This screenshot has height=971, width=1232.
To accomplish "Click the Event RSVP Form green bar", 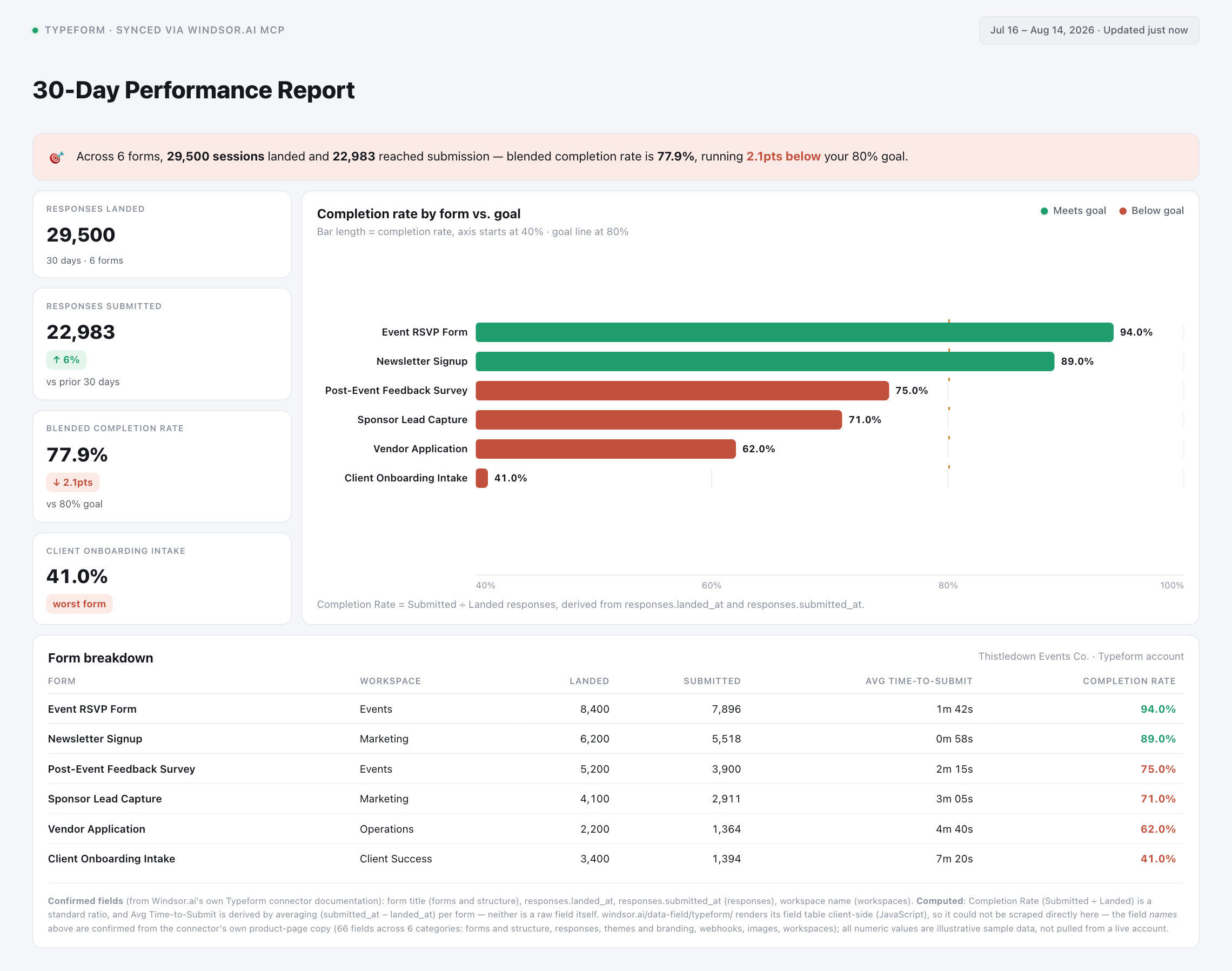I will [794, 332].
